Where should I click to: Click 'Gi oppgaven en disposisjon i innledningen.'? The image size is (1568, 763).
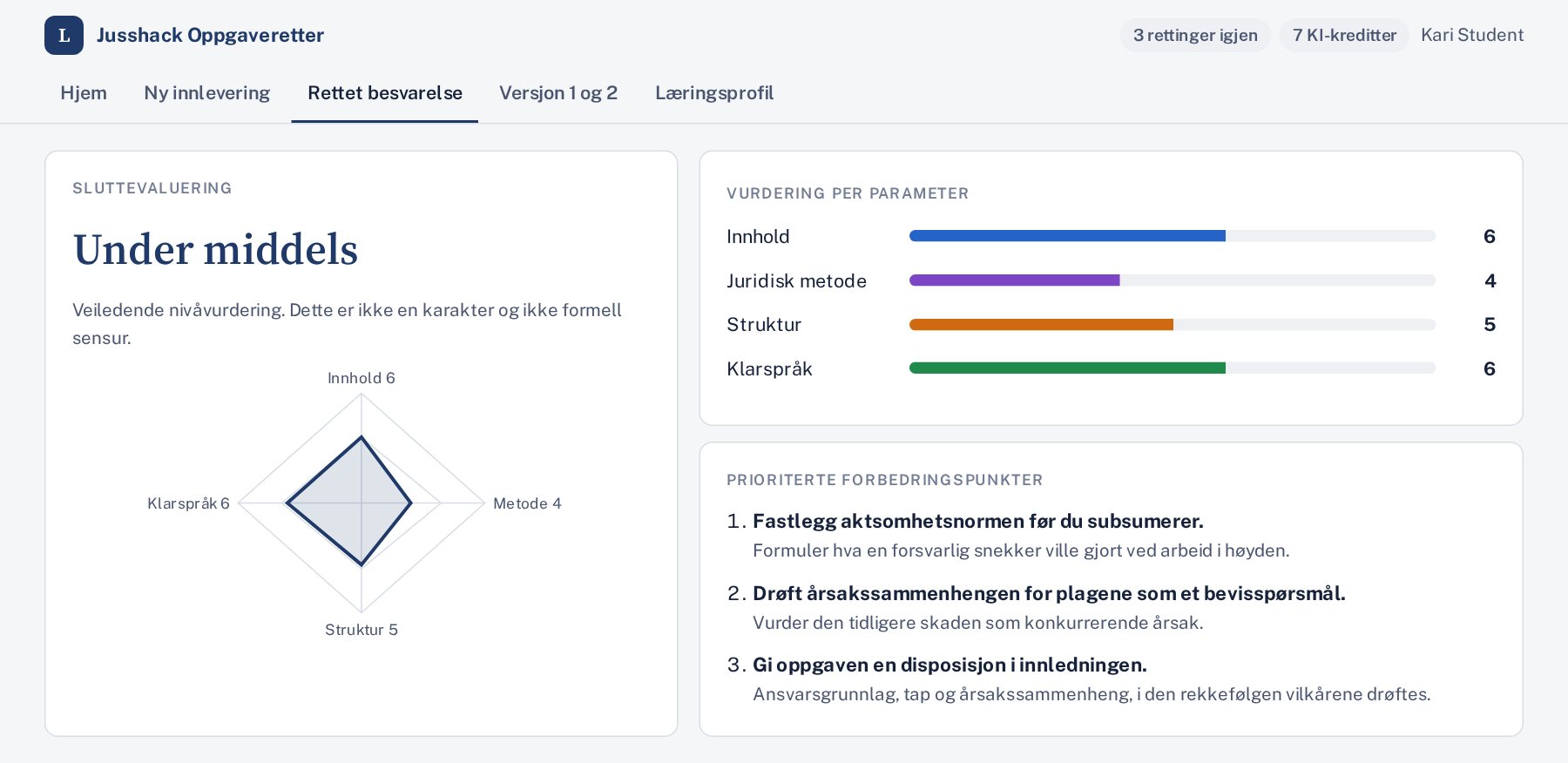(950, 665)
